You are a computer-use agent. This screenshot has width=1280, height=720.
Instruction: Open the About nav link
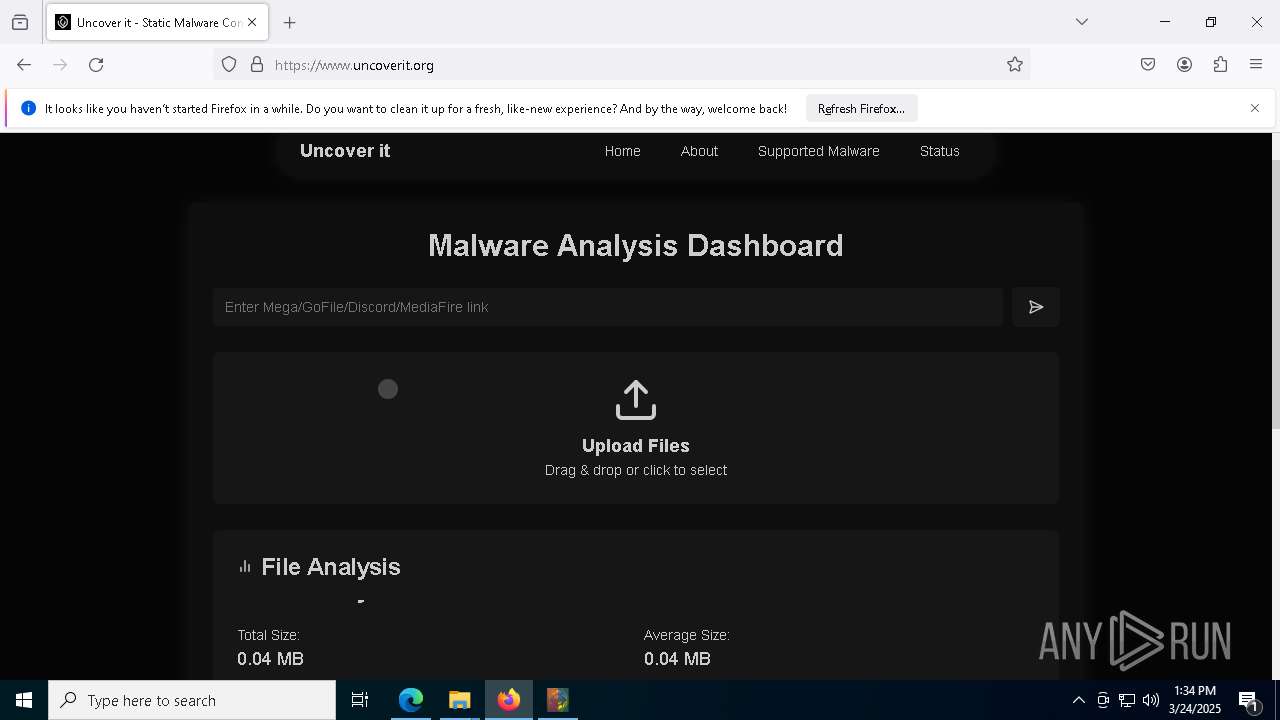699,151
